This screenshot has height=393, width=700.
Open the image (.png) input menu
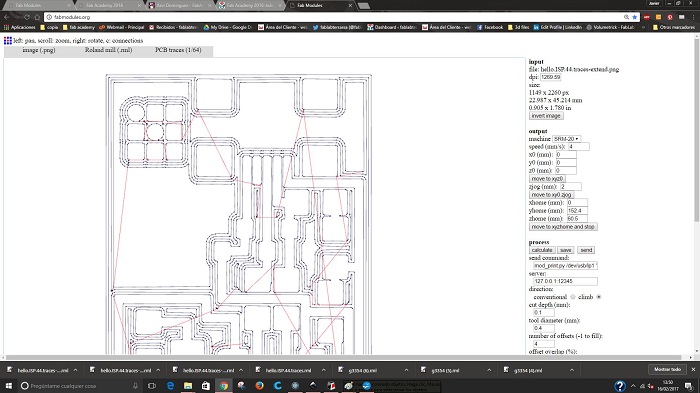pos(39,50)
